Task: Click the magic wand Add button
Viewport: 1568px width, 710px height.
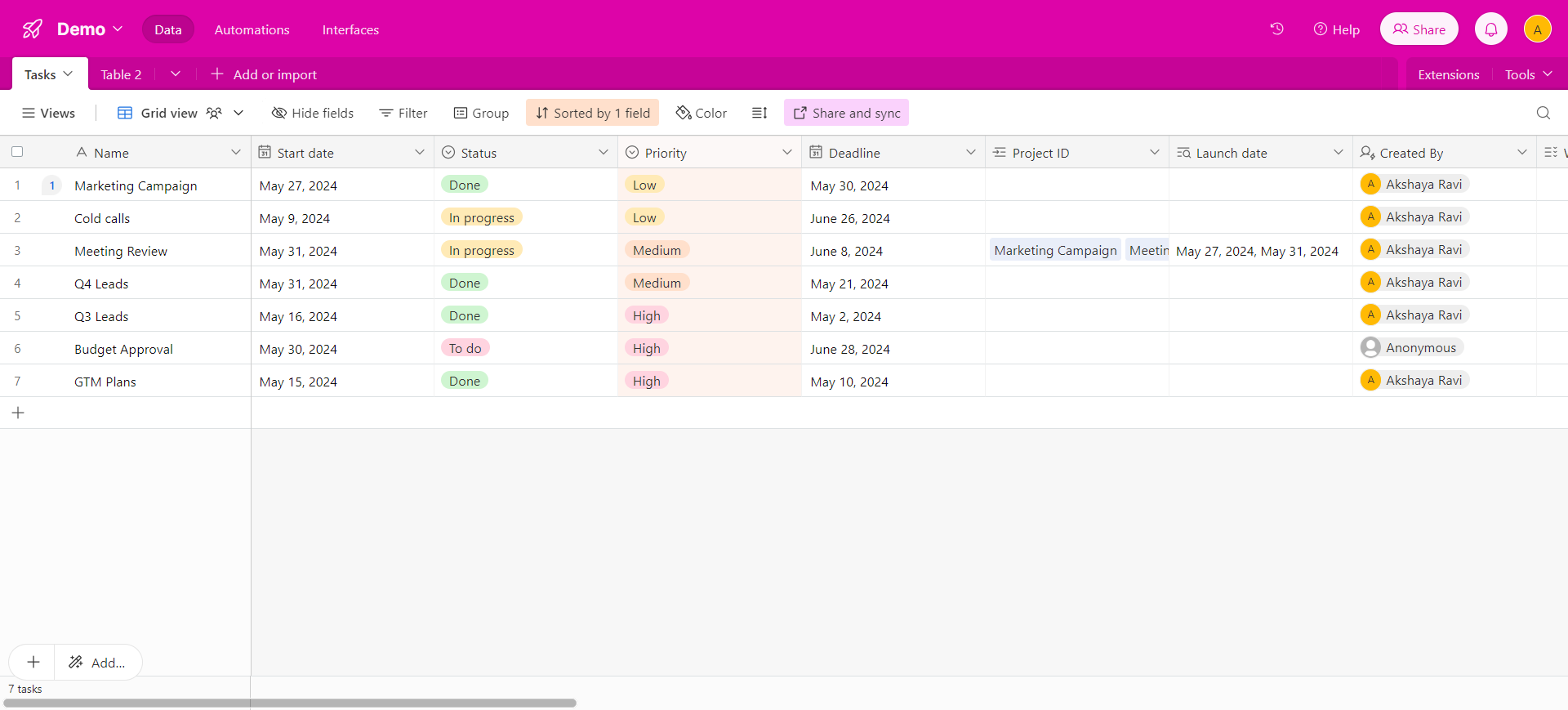Action: tap(98, 662)
